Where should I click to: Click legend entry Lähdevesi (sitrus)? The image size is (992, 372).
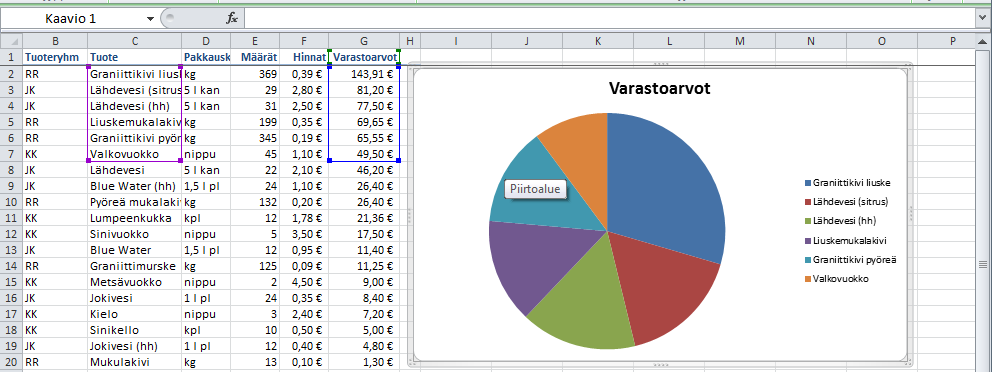[846, 202]
